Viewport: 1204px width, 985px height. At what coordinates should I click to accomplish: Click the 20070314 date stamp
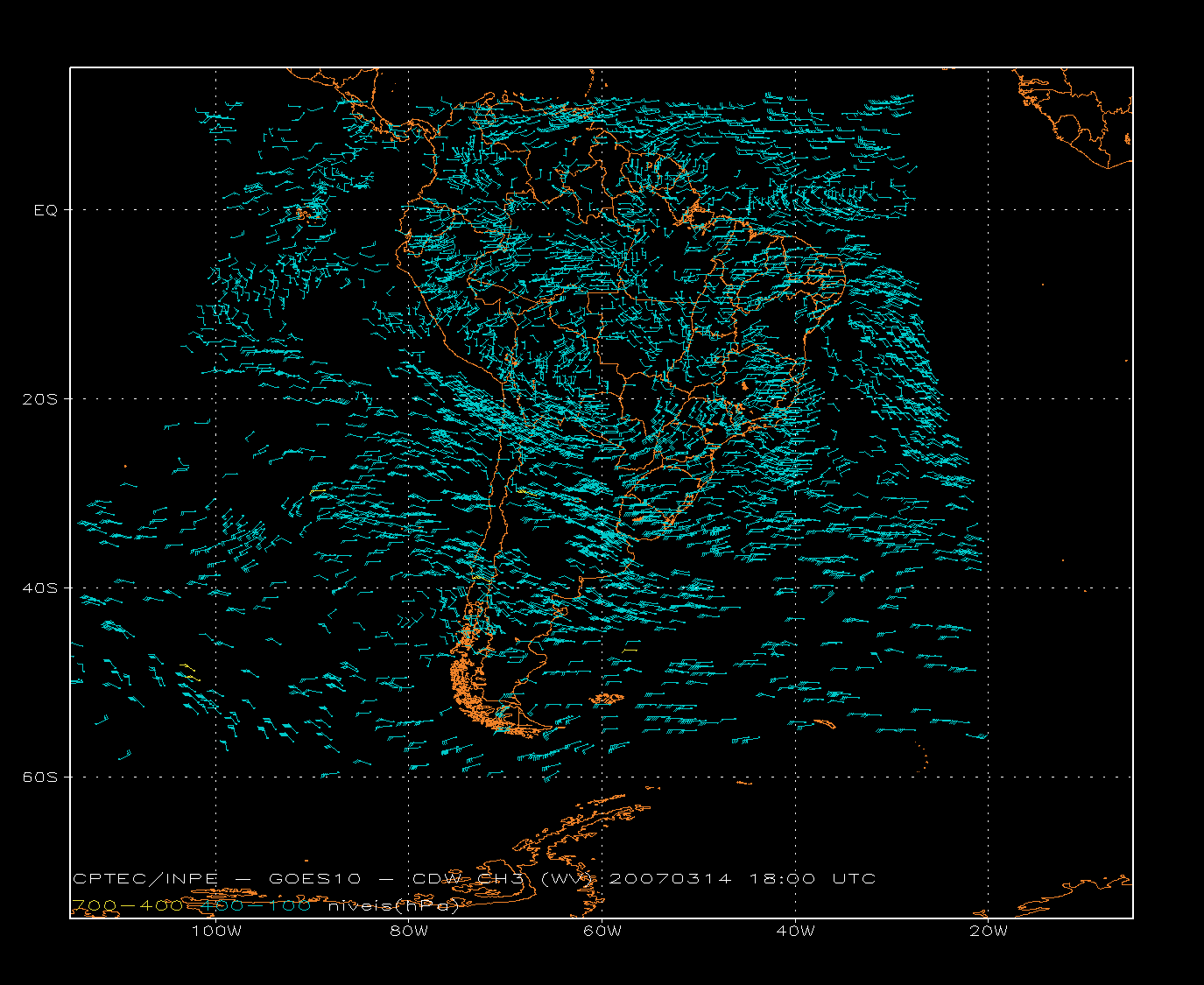click(669, 878)
